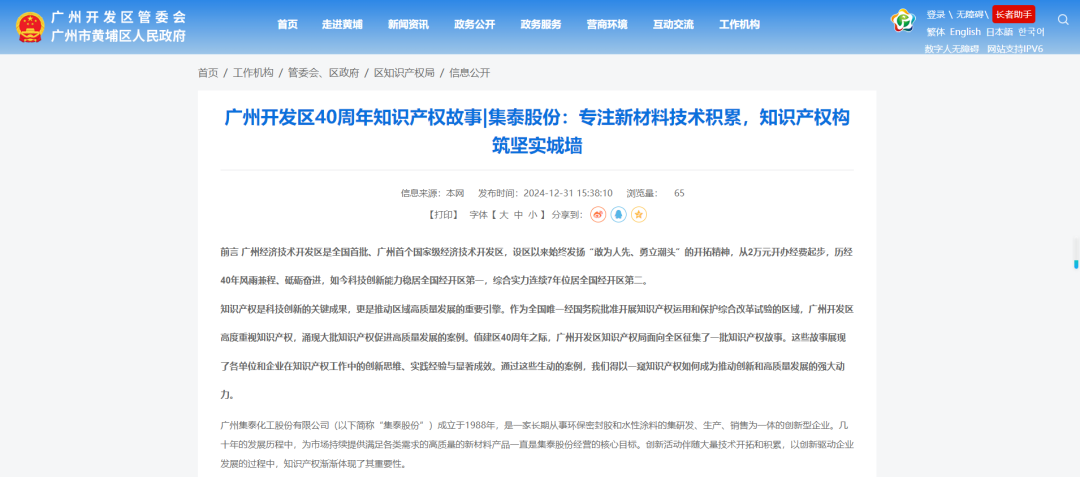
Task: Click the 网站支持IPV6 text
Action: [x=1015, y=49]
